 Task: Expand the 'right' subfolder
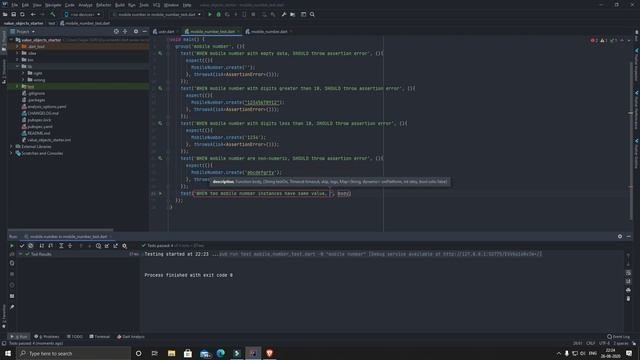(23, 73)
